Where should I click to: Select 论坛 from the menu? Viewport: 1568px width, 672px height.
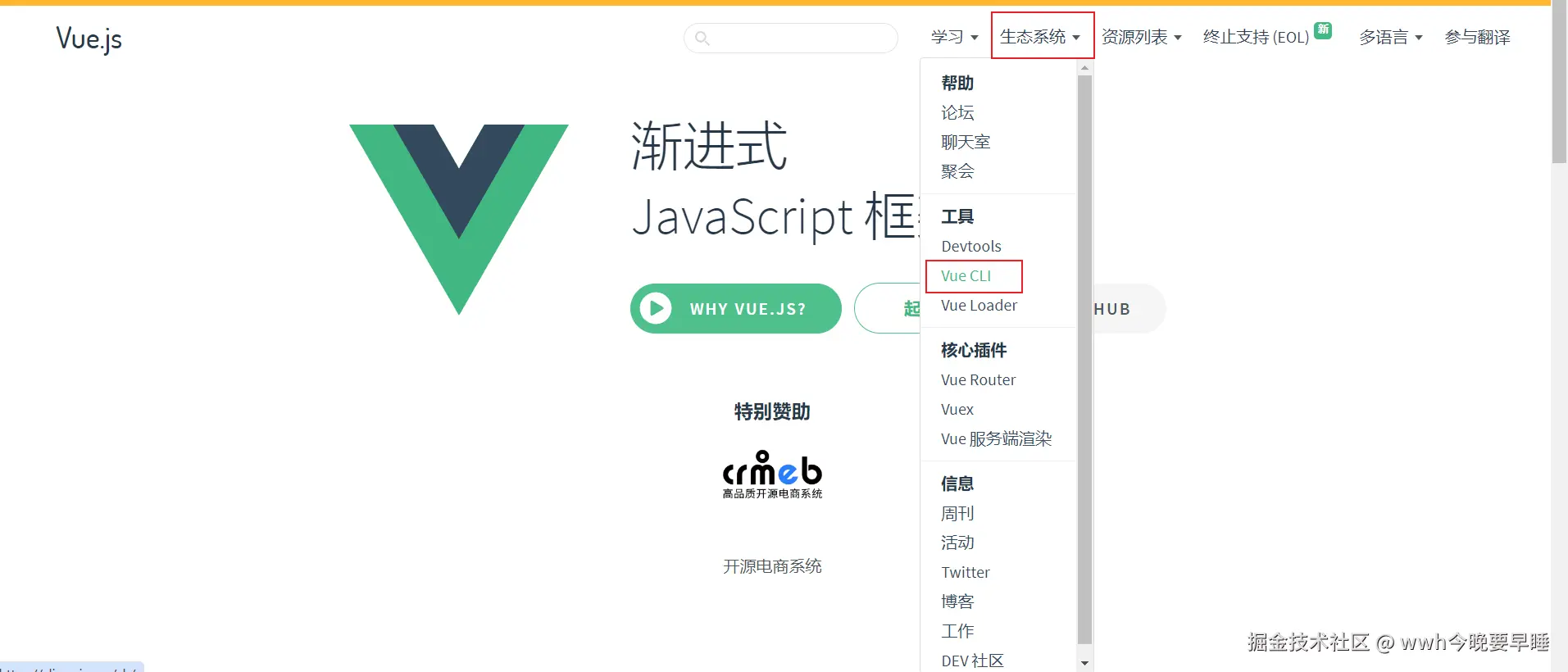pos(957,112)
